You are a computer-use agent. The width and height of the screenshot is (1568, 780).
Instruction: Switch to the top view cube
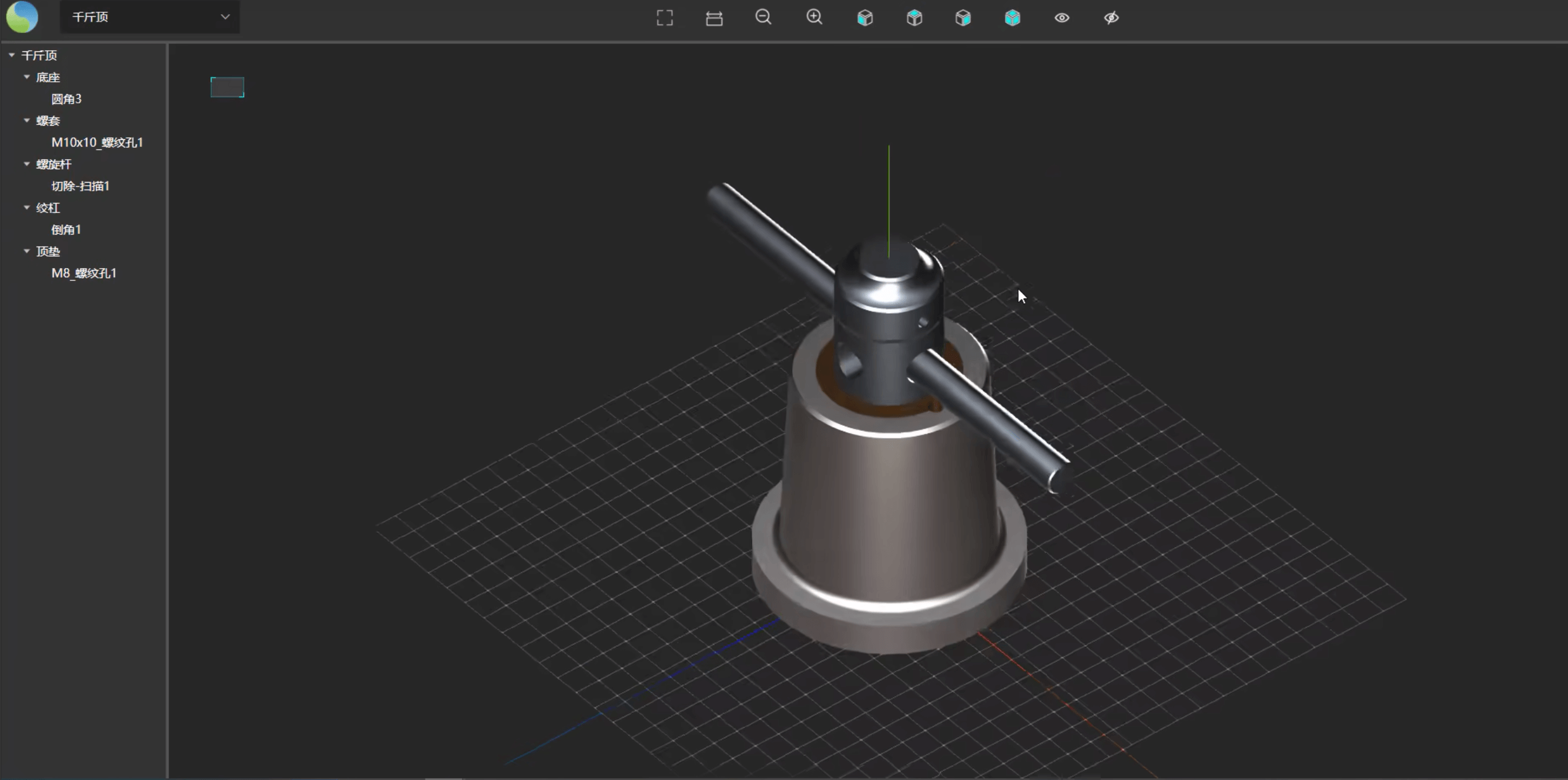[915, 18]
